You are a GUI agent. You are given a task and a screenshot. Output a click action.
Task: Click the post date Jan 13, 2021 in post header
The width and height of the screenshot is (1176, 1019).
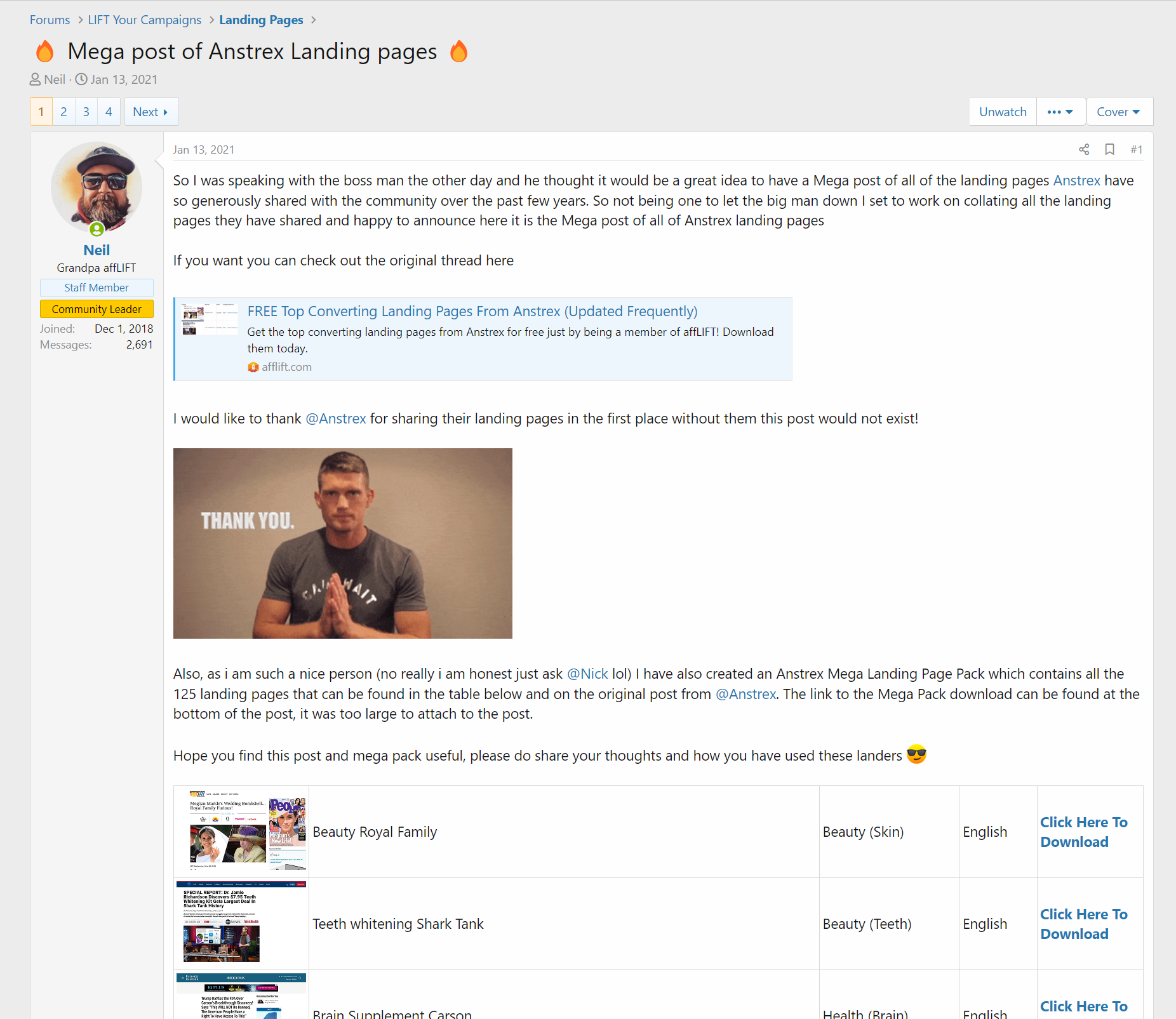[204, 150]
